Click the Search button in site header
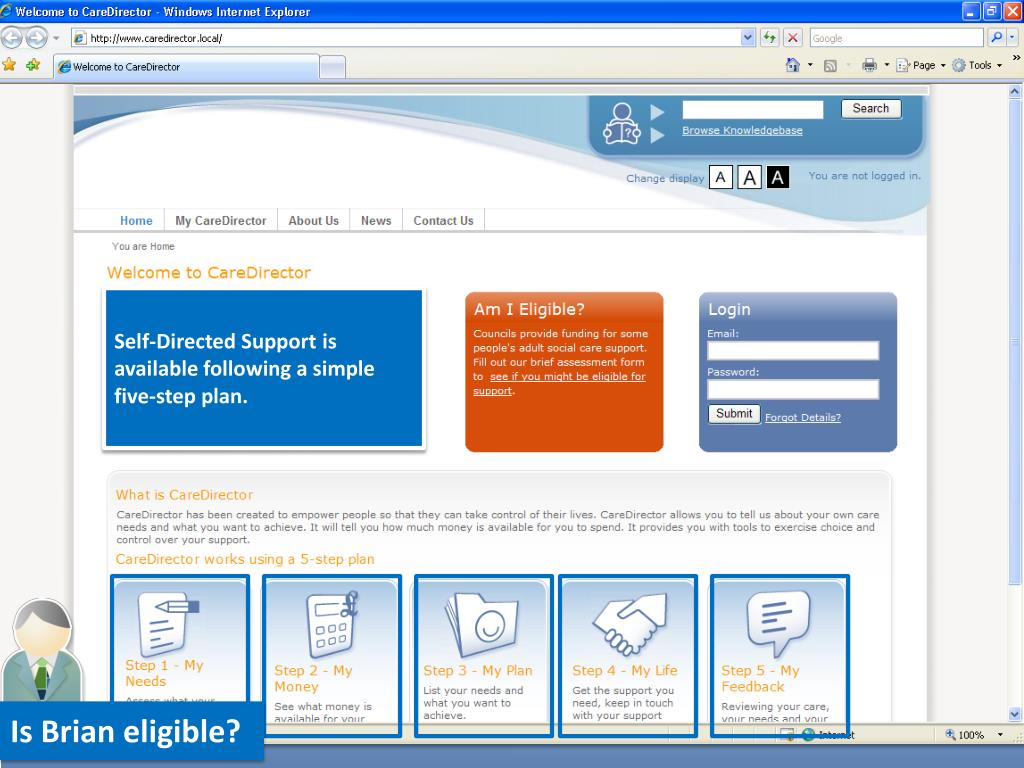 tap(871, 108)
